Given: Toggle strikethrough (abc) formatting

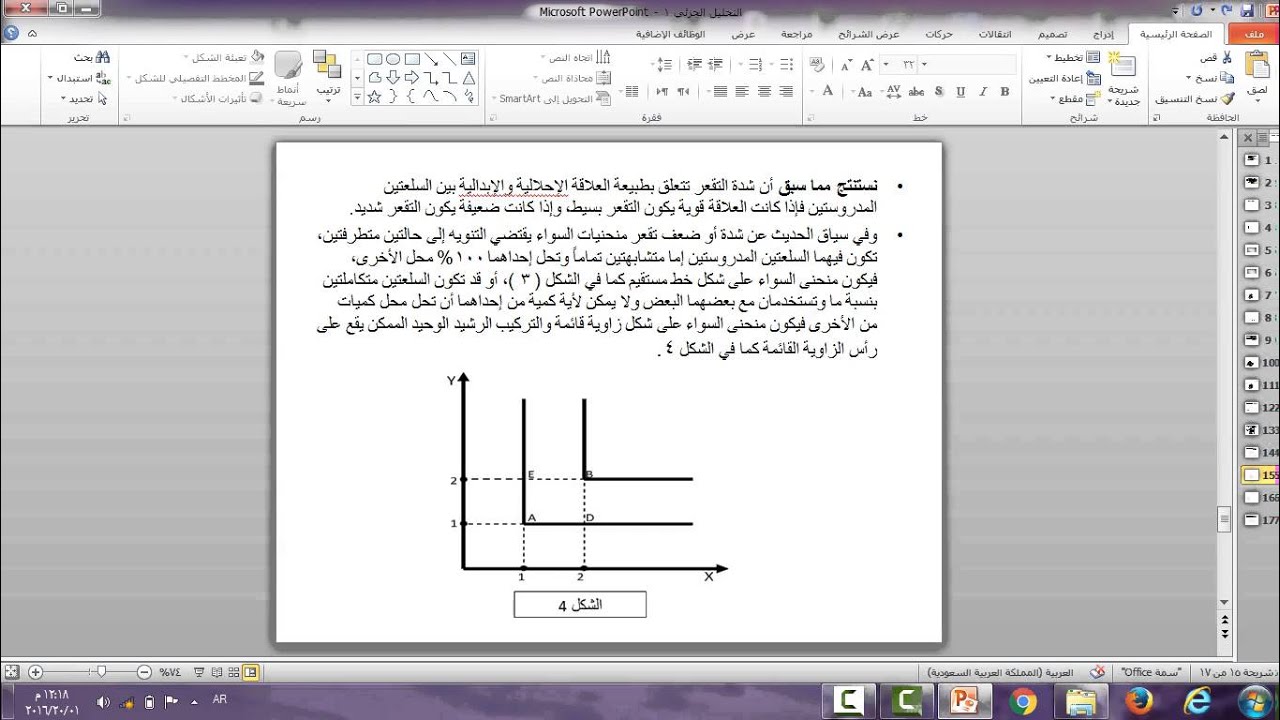Looking at the screenshot, I should click(916, 91).
